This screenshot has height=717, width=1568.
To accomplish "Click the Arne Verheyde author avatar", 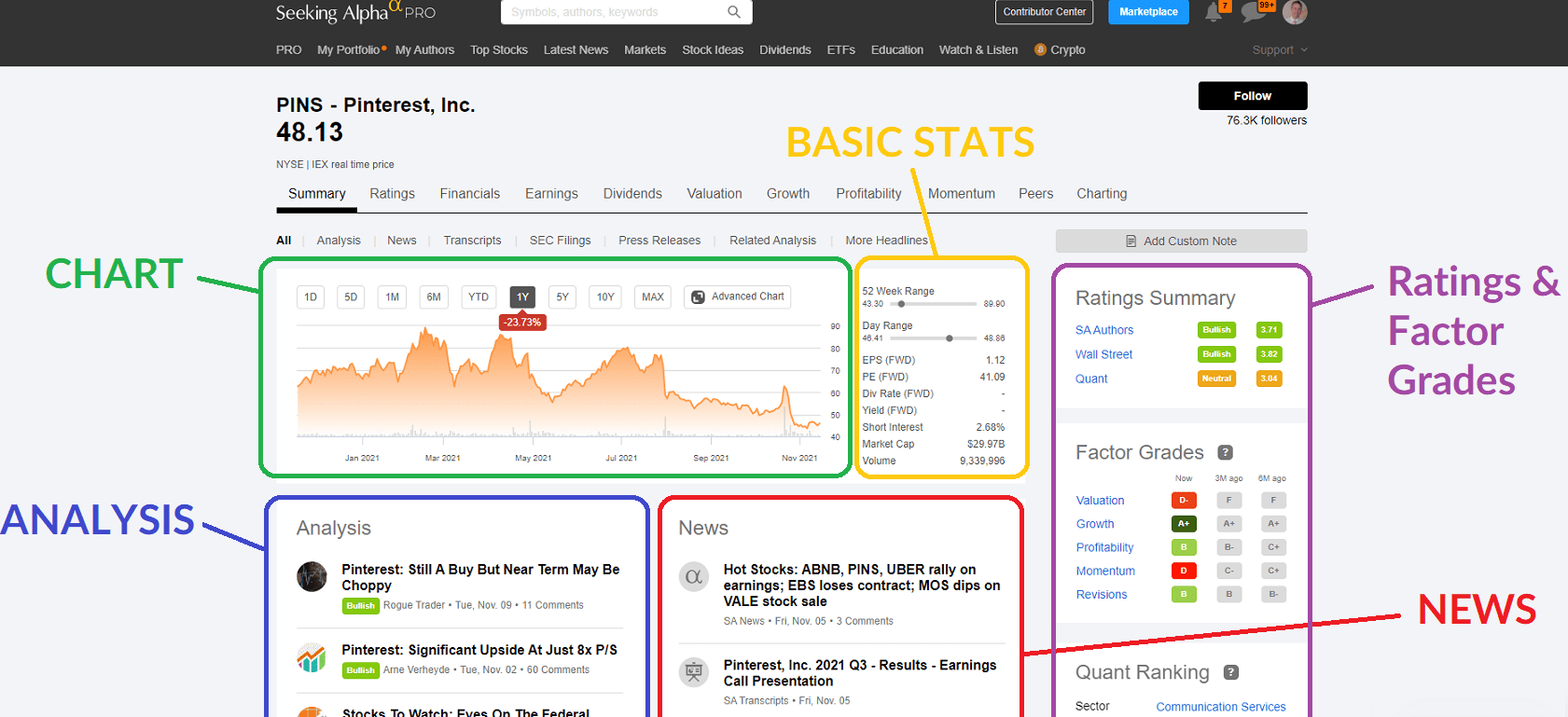I will pos(312,658).
